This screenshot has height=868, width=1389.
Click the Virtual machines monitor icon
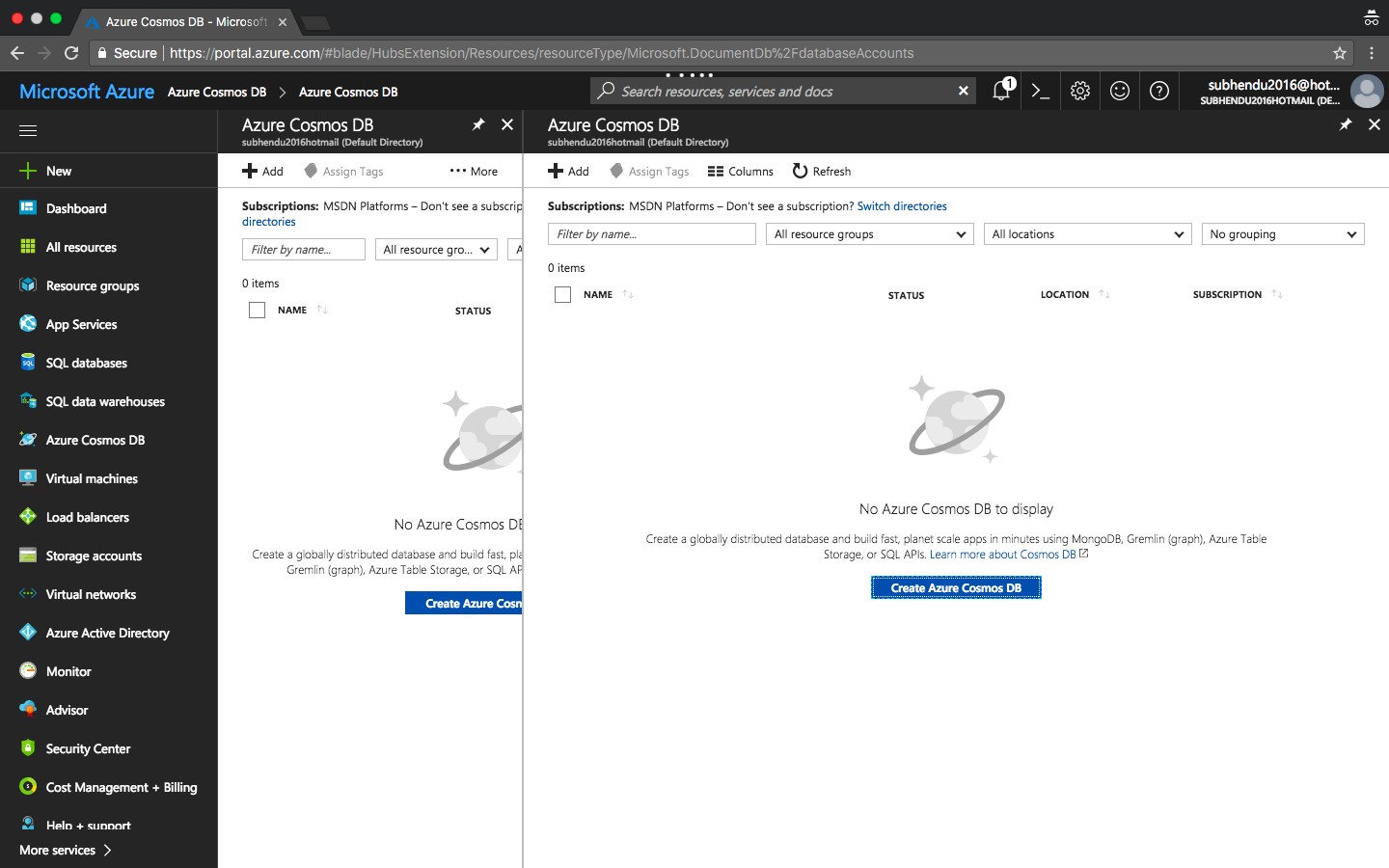click(x=28, y=478)
